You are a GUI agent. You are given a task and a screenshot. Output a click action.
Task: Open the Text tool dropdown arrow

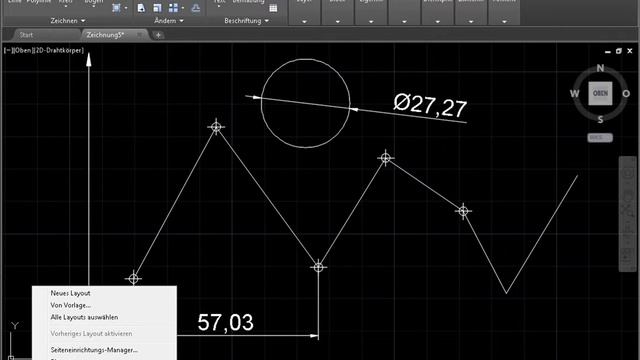(219, 7)
